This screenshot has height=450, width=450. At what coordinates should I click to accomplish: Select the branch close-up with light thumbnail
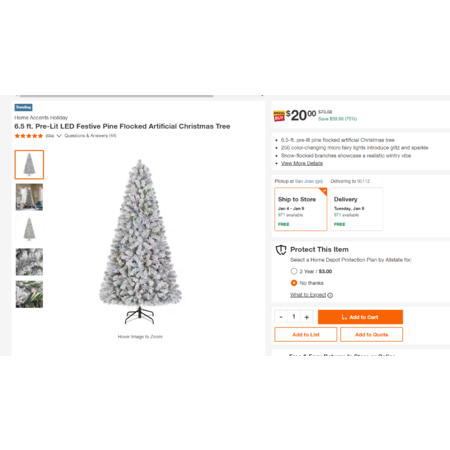29,294
